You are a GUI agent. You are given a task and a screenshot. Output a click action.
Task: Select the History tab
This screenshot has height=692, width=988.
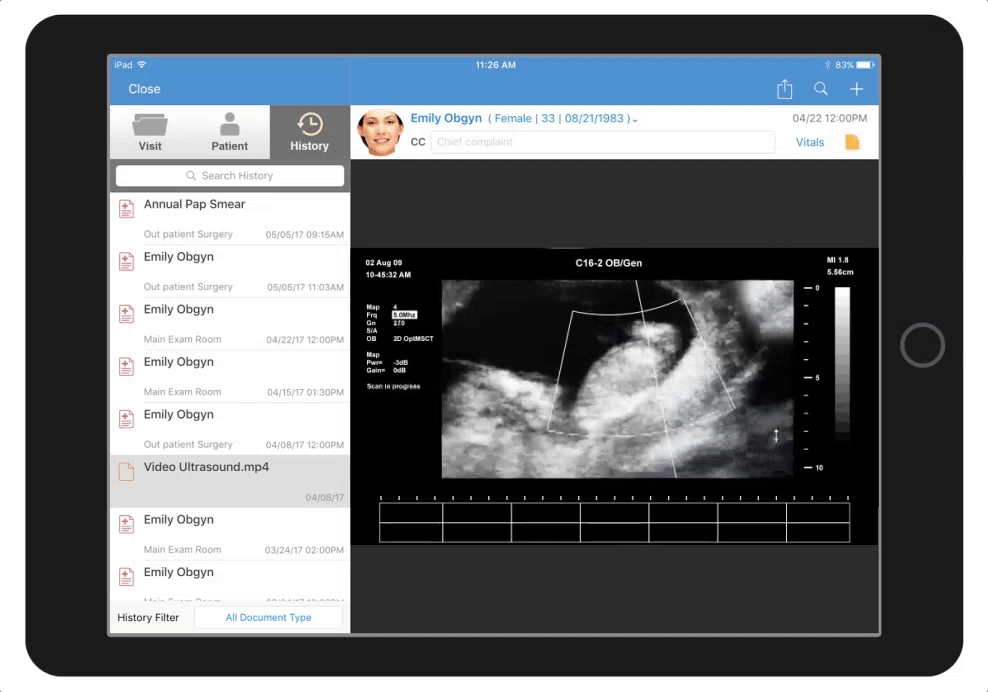tap(309, 132)
